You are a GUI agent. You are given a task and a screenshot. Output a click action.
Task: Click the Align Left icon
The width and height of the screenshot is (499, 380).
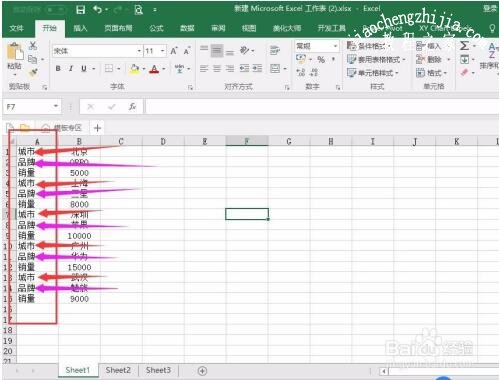click(204, 69)
